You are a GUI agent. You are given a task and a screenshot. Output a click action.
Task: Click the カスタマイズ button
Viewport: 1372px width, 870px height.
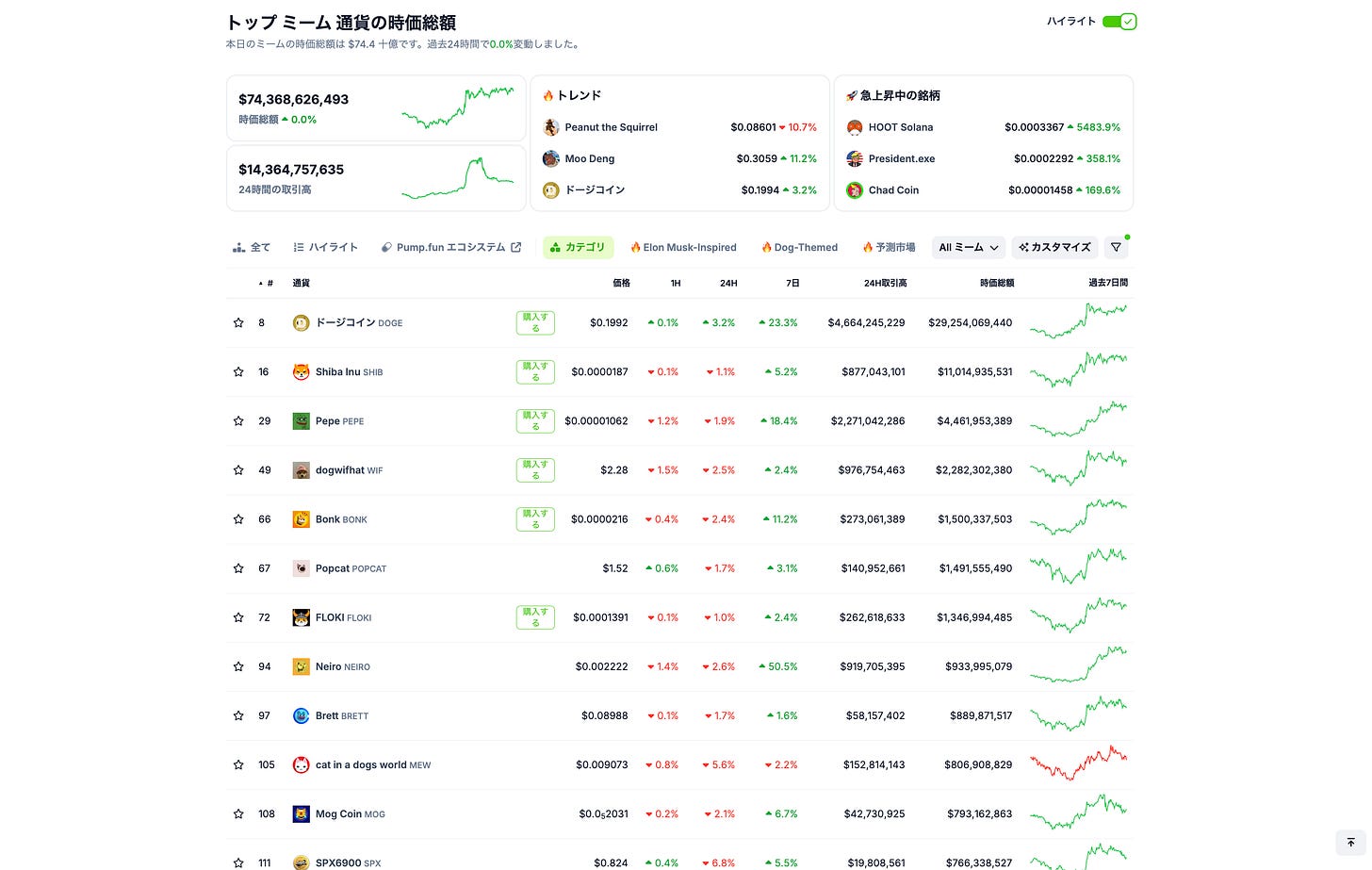pyautogui.click(x=1054, y=247)
